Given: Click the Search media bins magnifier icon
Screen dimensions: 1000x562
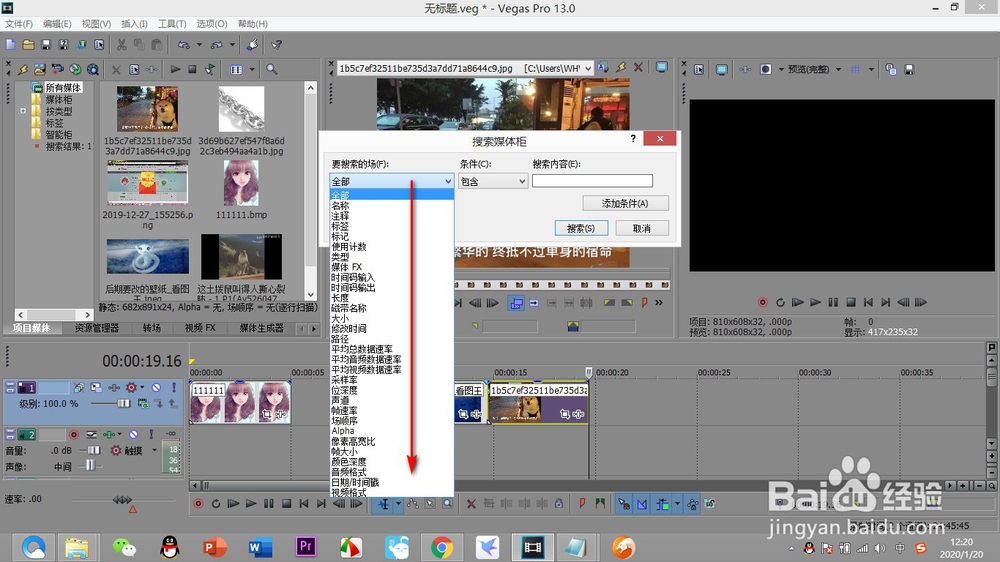Looking at the screenshot, I should [272, 69].
